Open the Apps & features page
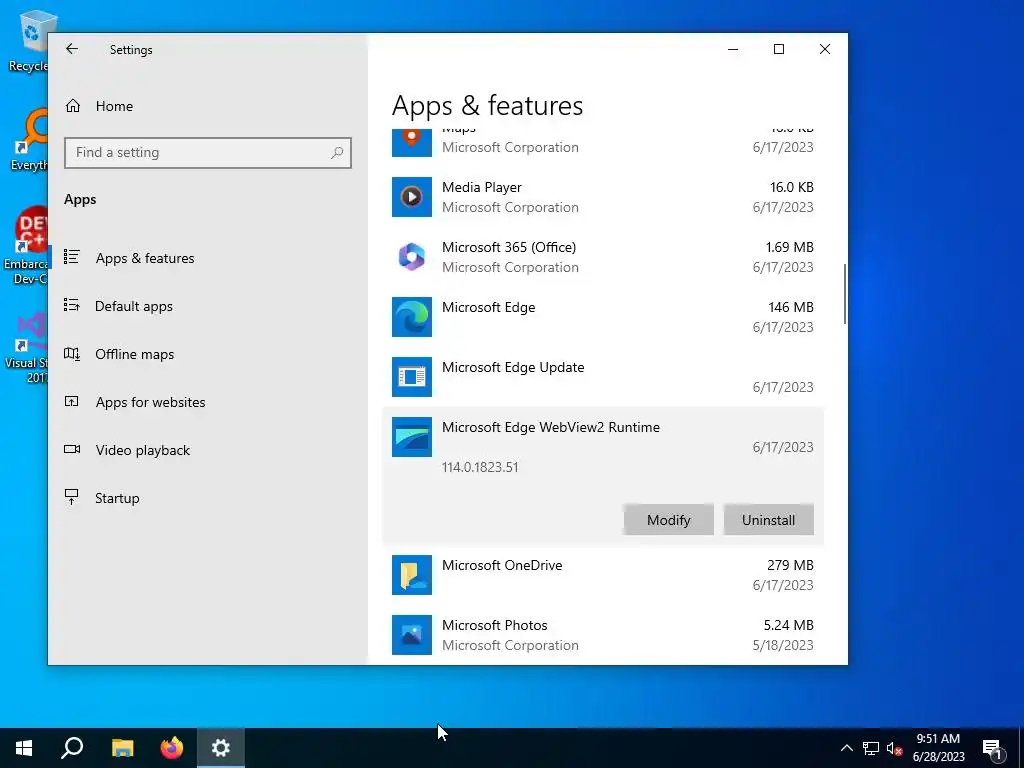This screenshot has width=1024, height=768. point(145,258)
